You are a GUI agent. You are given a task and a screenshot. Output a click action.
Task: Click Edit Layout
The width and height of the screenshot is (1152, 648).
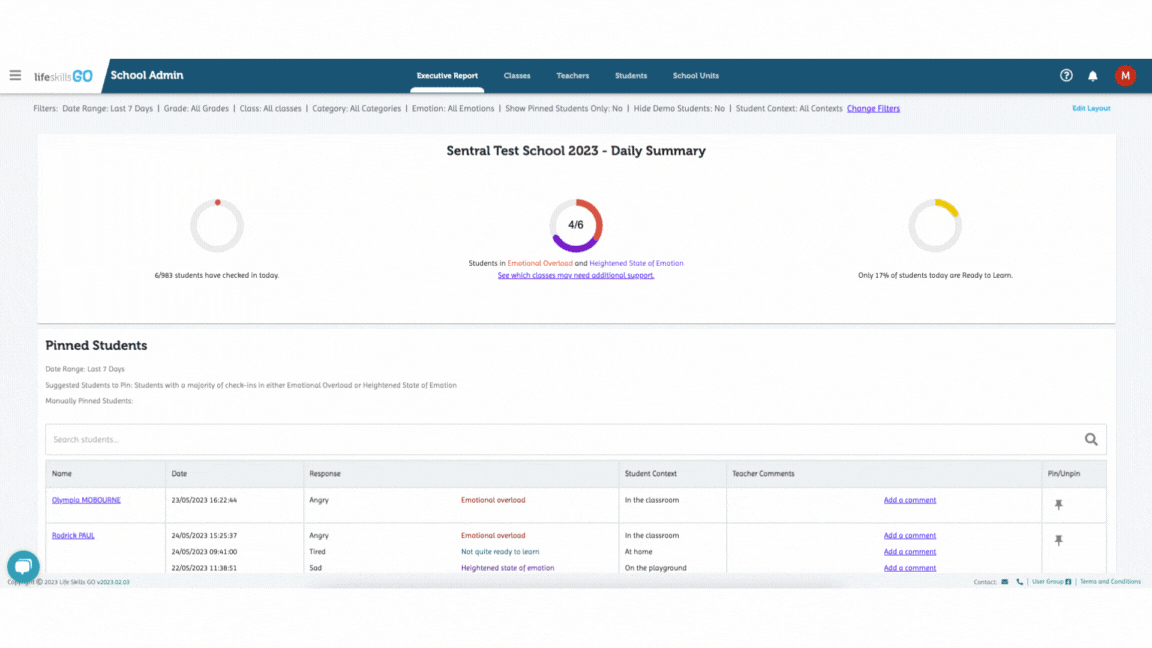pyautogui.click(x=1091, y=109)
